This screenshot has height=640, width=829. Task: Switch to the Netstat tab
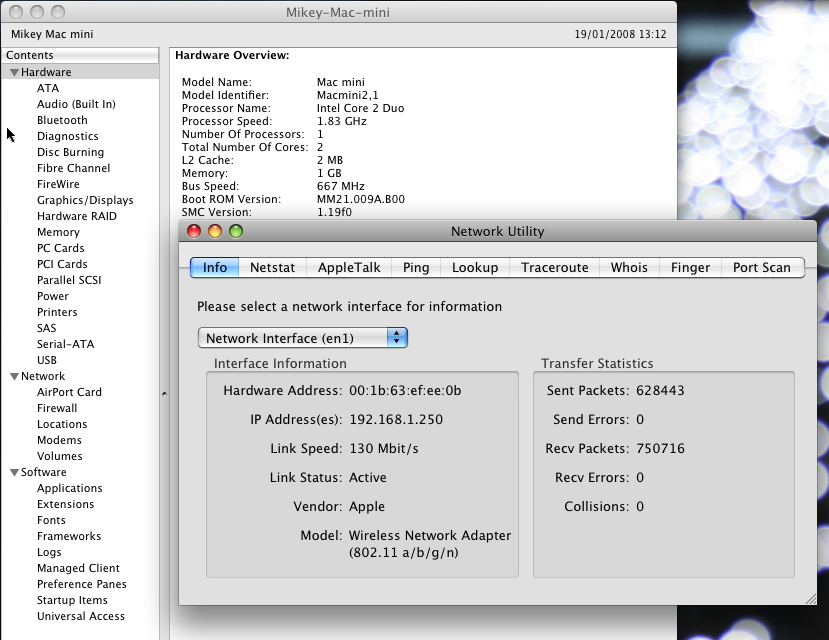click(x=272, y=267)
